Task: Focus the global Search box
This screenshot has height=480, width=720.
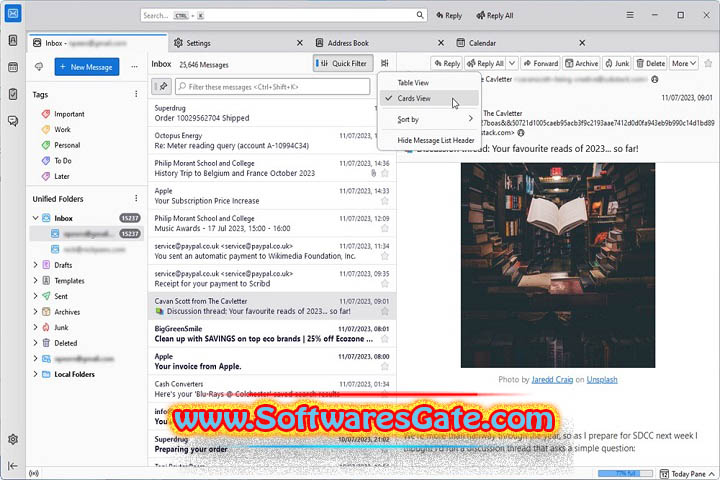Action: coord(284,15)
